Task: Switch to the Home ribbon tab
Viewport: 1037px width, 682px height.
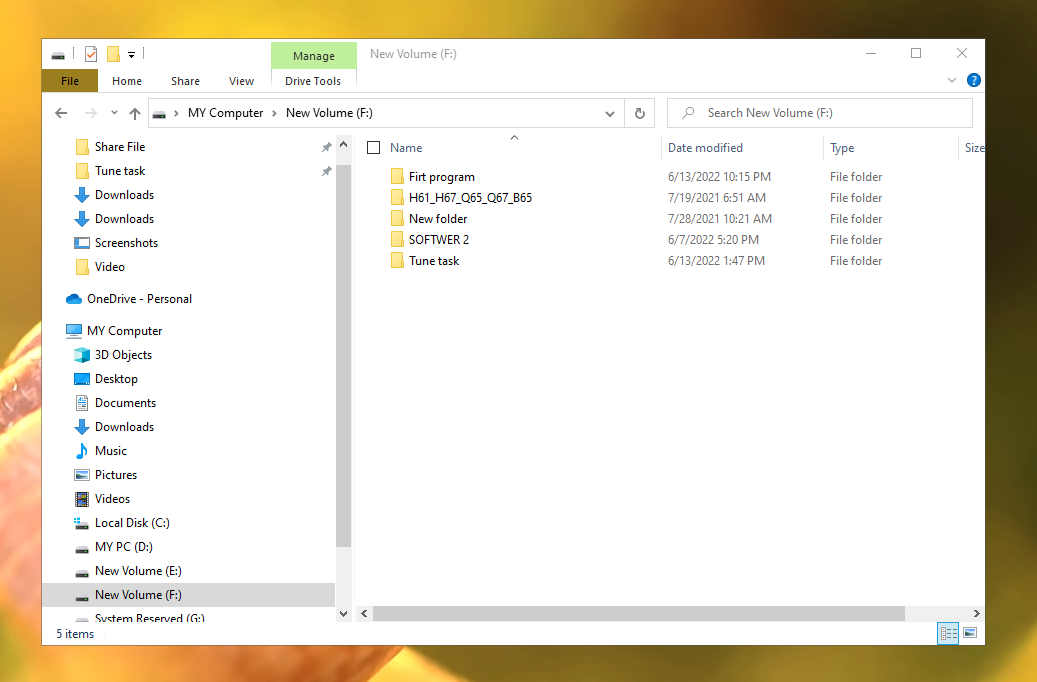Action: pos(127,81)
